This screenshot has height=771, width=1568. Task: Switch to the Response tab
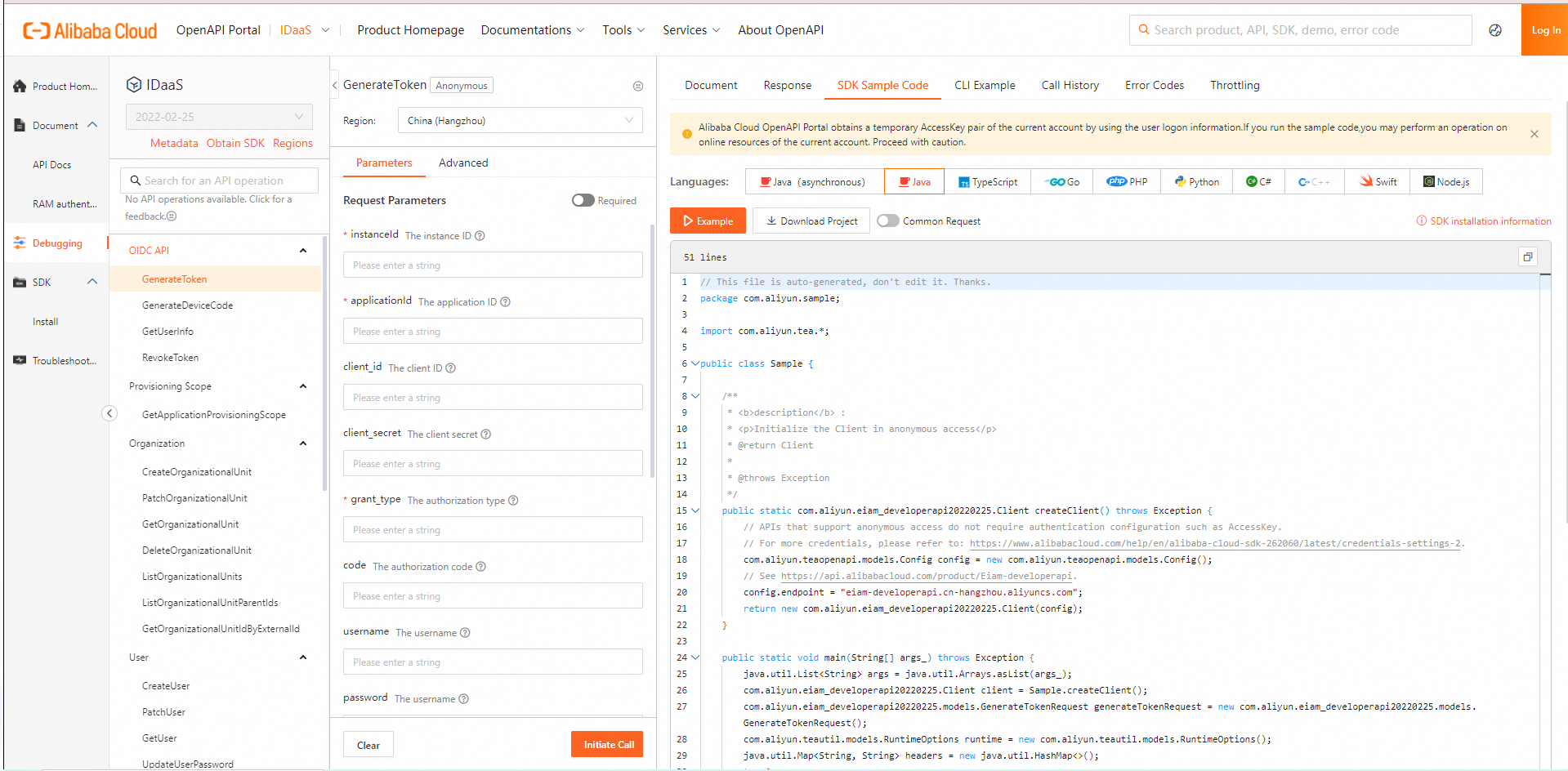[x=788, y=85]
